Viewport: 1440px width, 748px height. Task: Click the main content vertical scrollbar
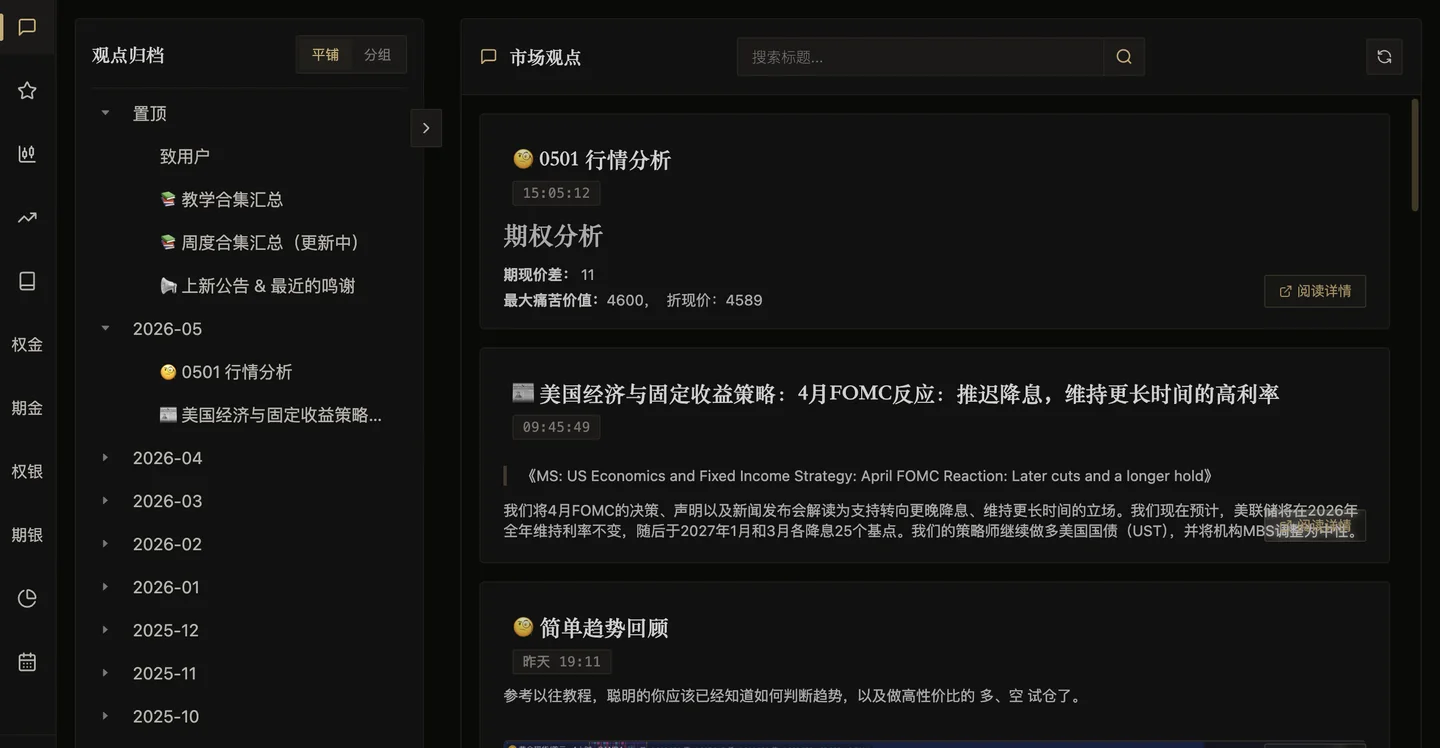1415,155
